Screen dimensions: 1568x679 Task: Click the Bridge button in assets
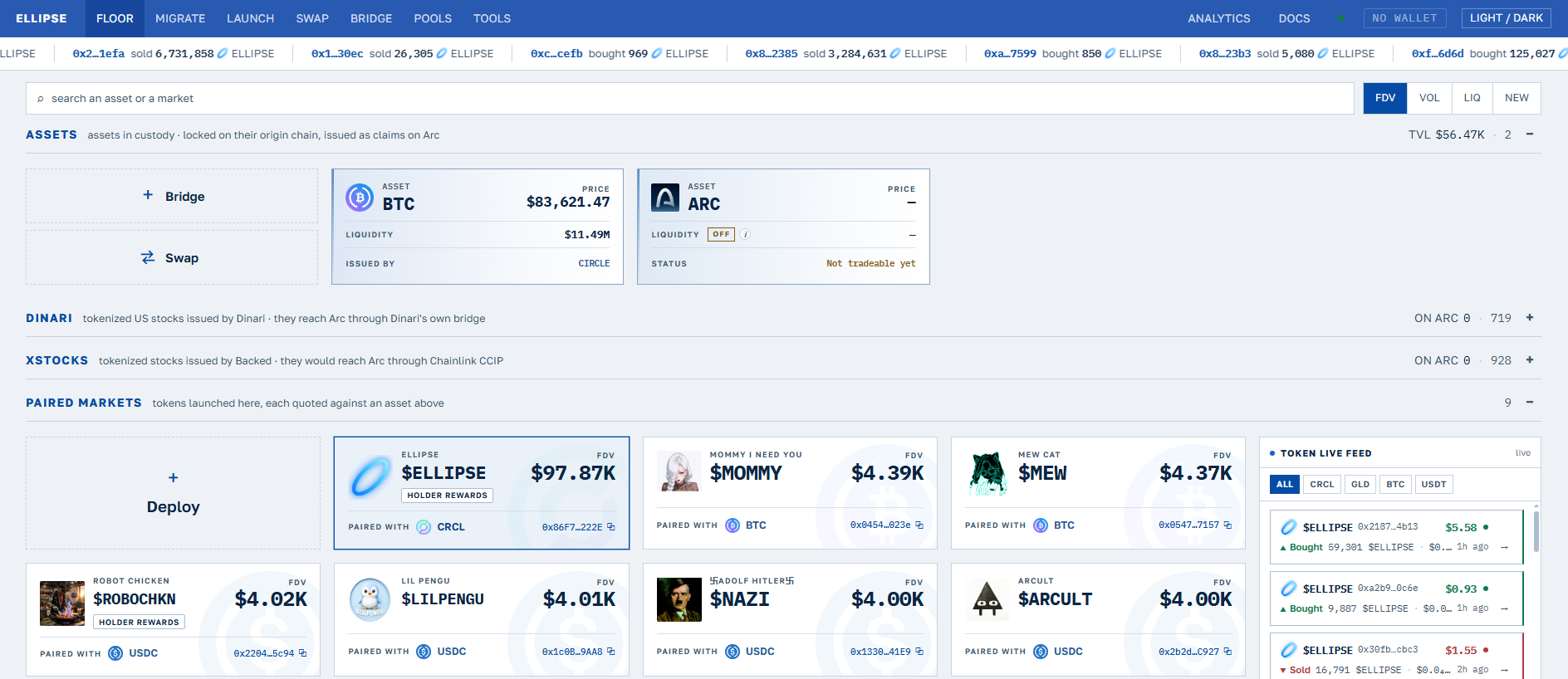coord(172,196)
